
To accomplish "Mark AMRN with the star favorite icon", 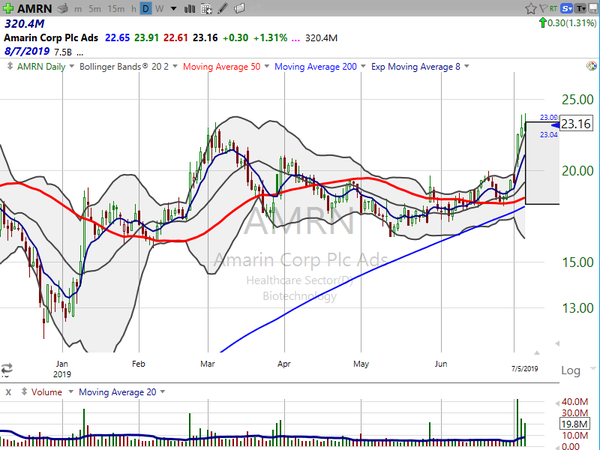I will [x=530, y=8].
